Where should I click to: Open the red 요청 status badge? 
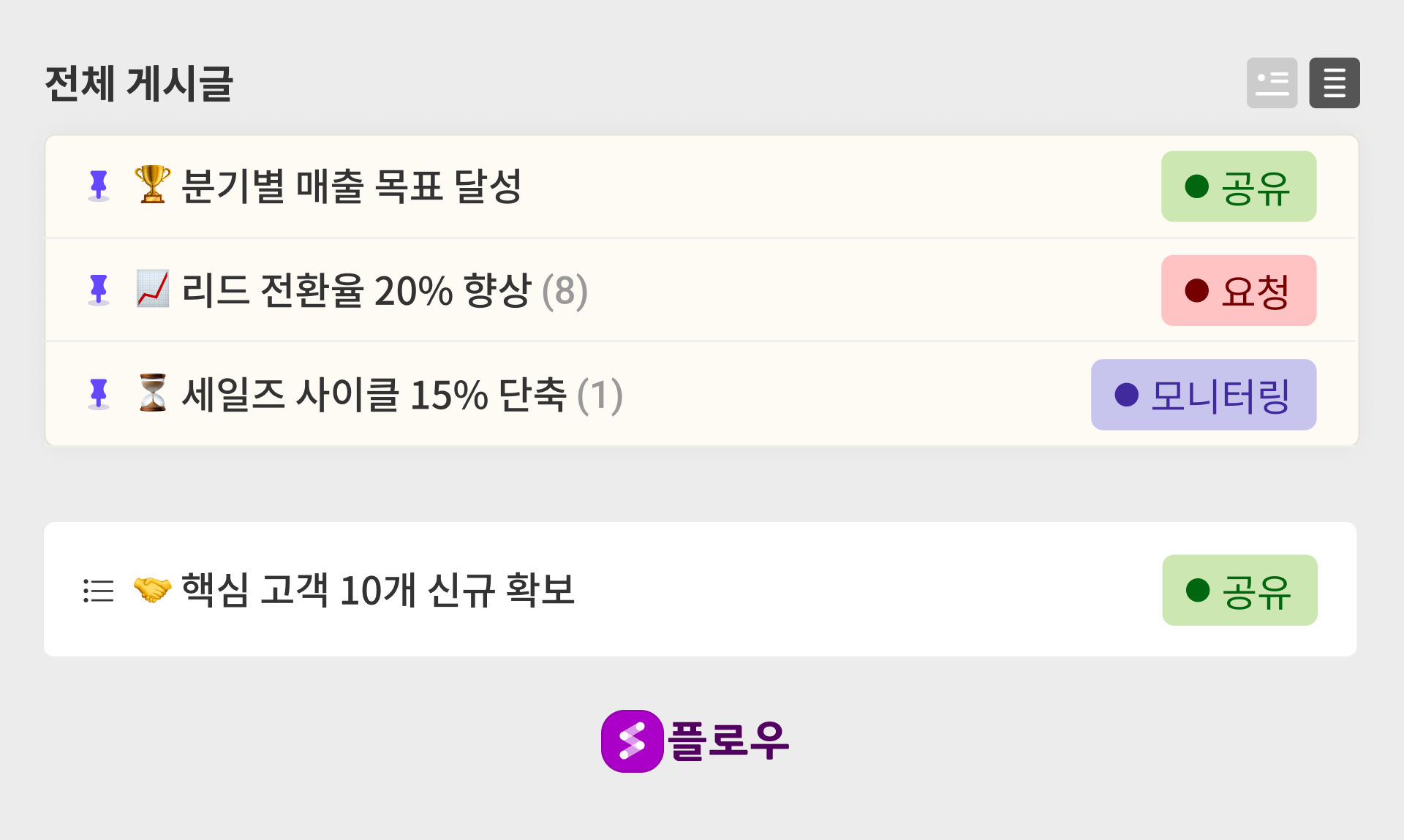pyautogui.click(x=1238, y=290)
